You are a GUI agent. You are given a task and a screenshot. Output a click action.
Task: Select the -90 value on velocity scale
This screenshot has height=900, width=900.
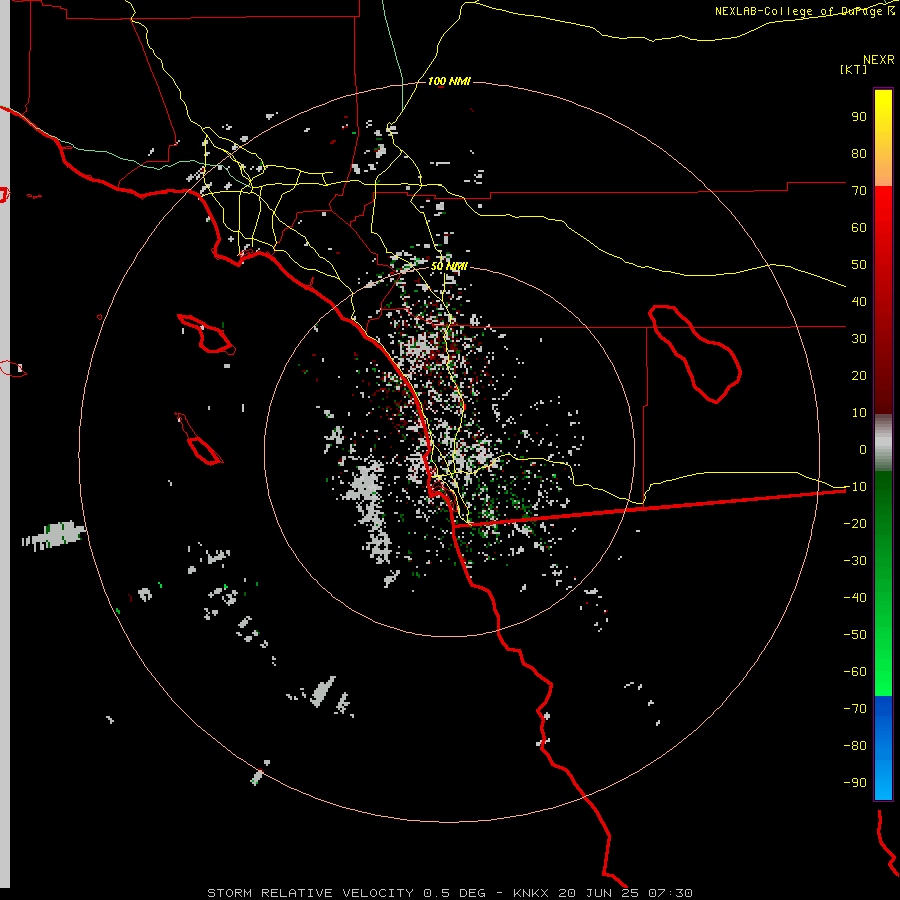pyautogui.click(x=855, y=783)
